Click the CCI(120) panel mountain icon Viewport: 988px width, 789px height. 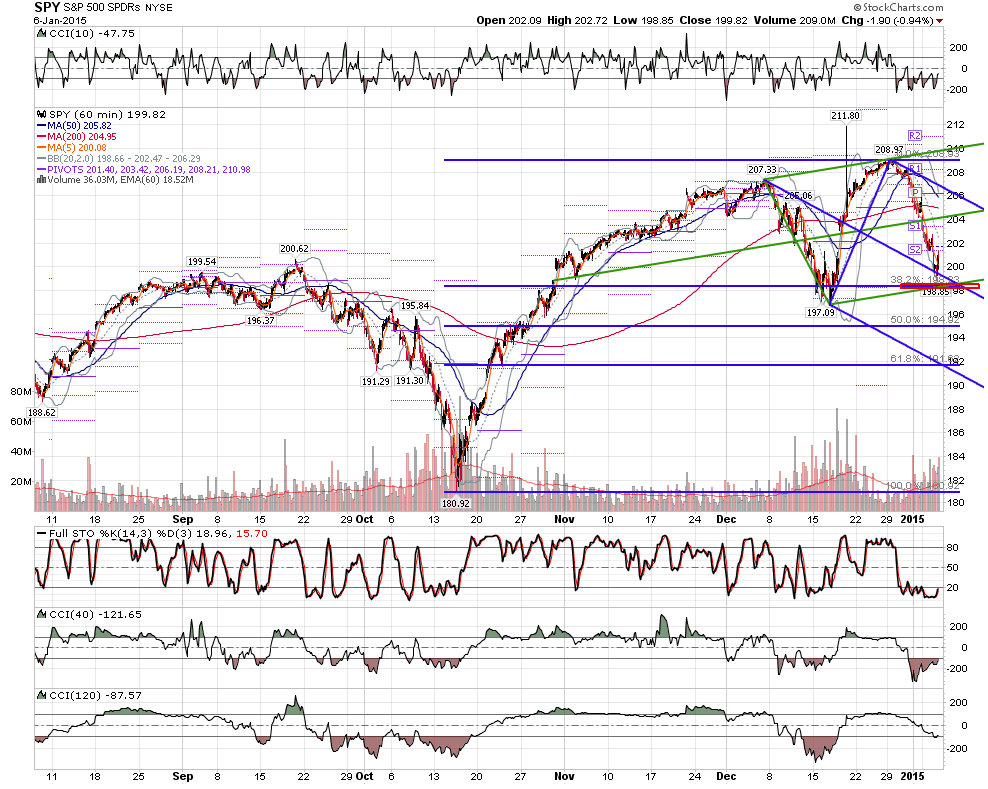(x=42, y=695)
